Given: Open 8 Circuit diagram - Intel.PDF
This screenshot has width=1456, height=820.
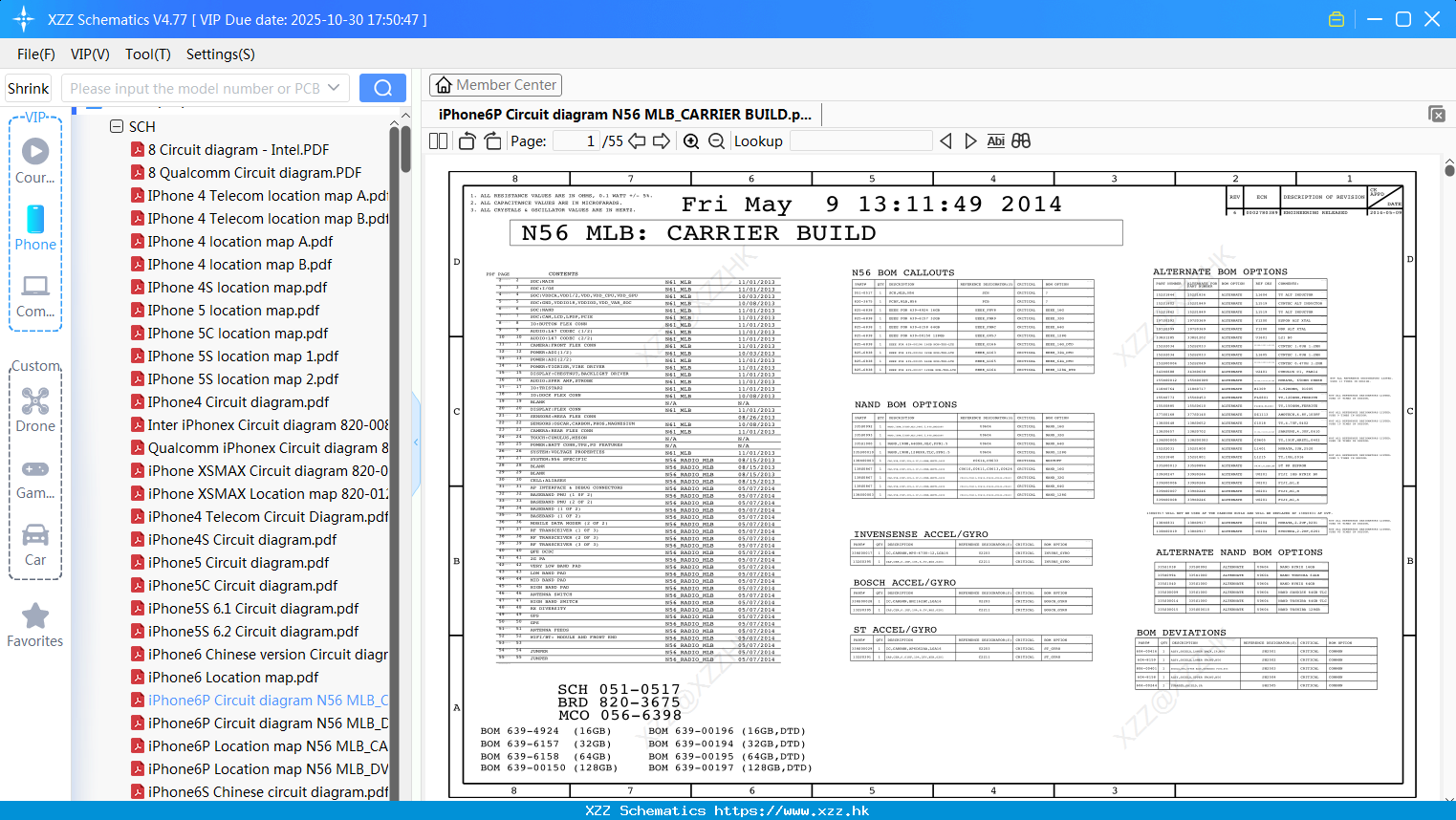Looking at the screenshot, I should [x=238, y=149].
